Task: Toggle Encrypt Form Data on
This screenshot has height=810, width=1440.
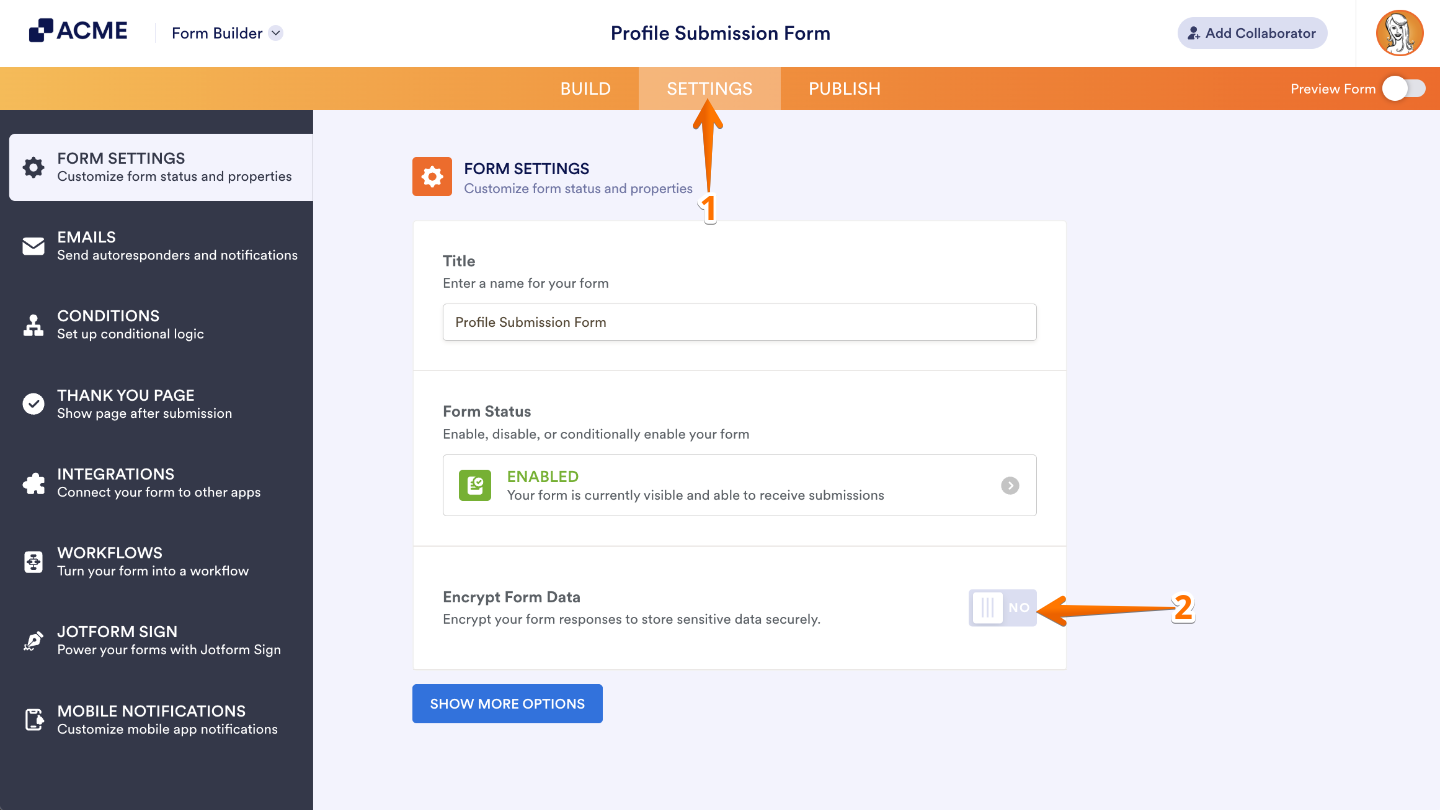Action: (x=1002, y=607)
